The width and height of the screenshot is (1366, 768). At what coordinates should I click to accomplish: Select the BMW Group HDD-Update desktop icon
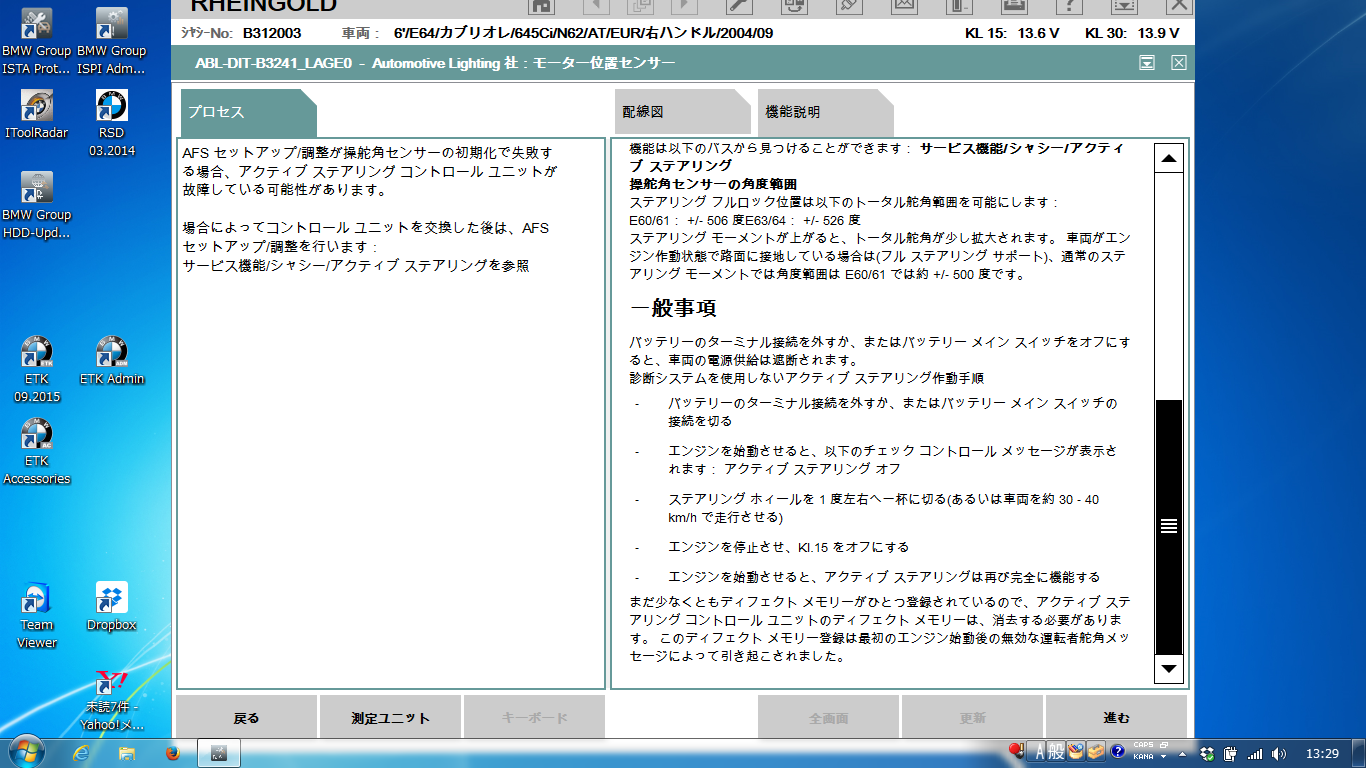point(37,205)
